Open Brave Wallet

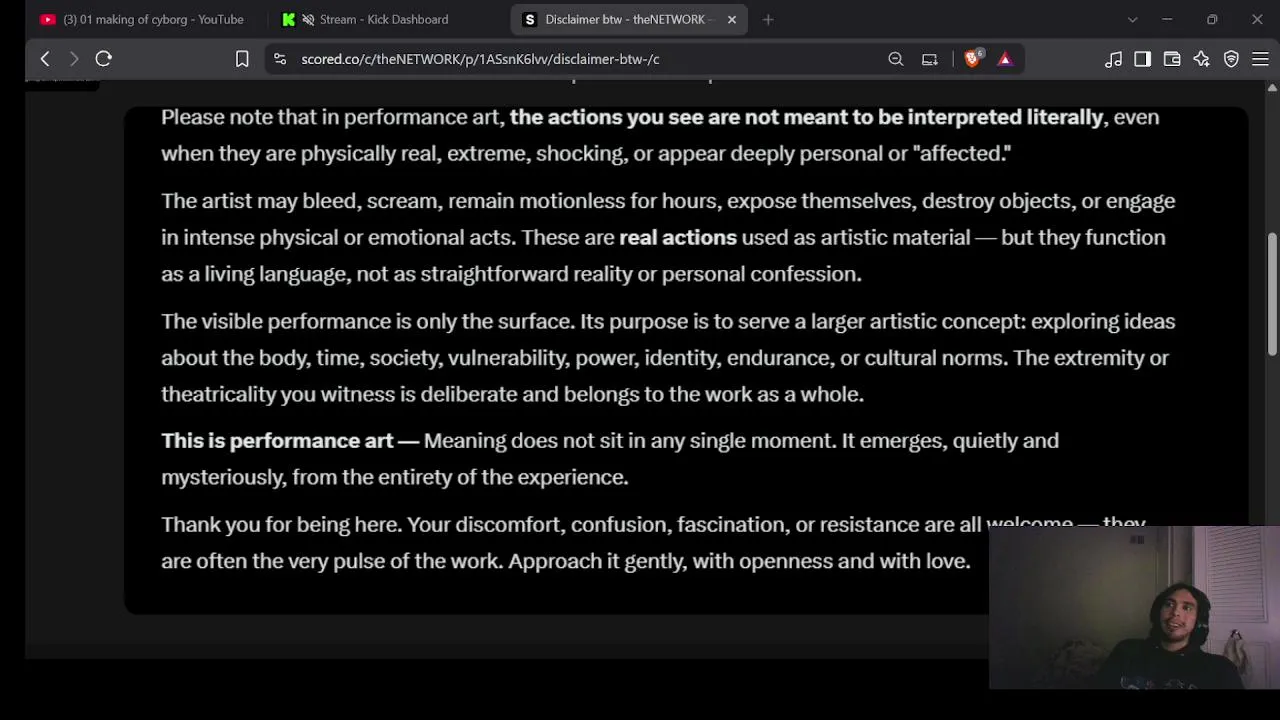tap(1172, 59)
